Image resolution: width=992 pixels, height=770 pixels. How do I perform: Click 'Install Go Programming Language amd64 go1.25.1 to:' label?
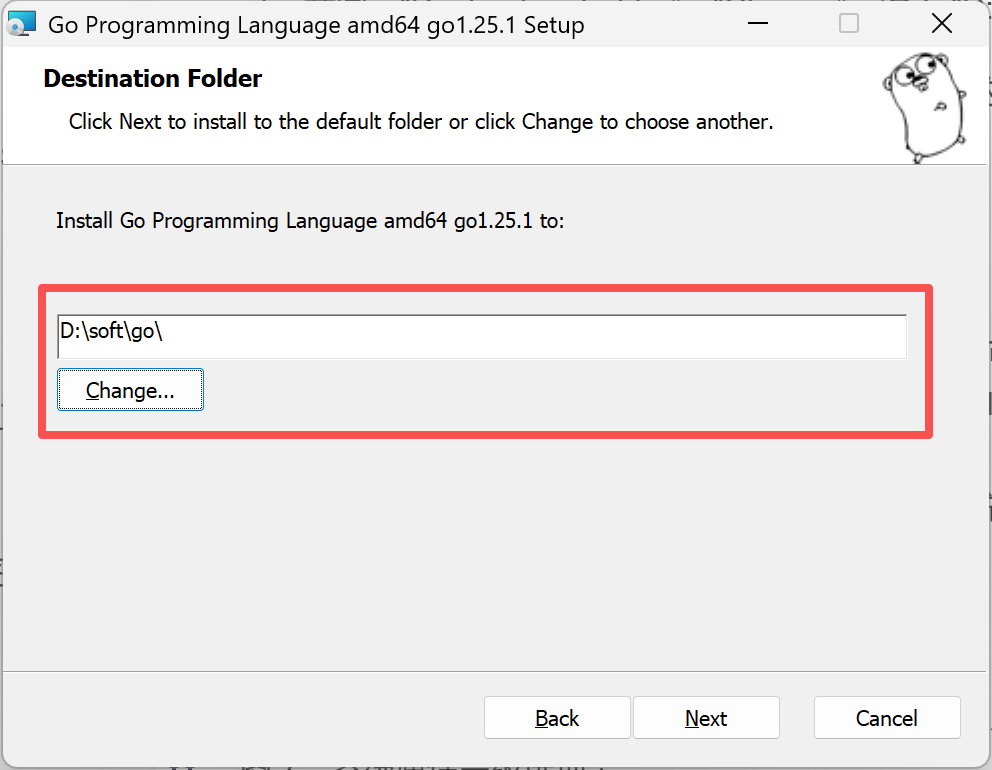click(x=310, y=221)
